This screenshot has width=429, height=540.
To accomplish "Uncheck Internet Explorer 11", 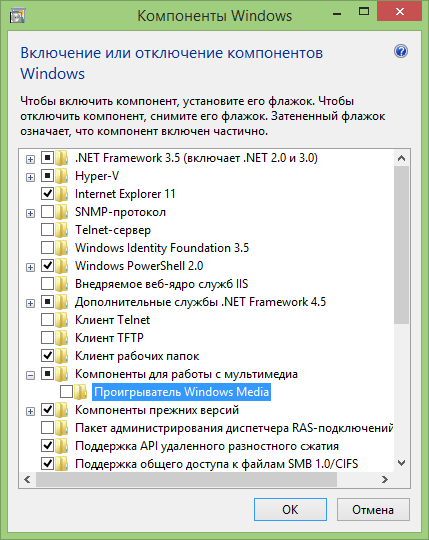I will point(48,194).
